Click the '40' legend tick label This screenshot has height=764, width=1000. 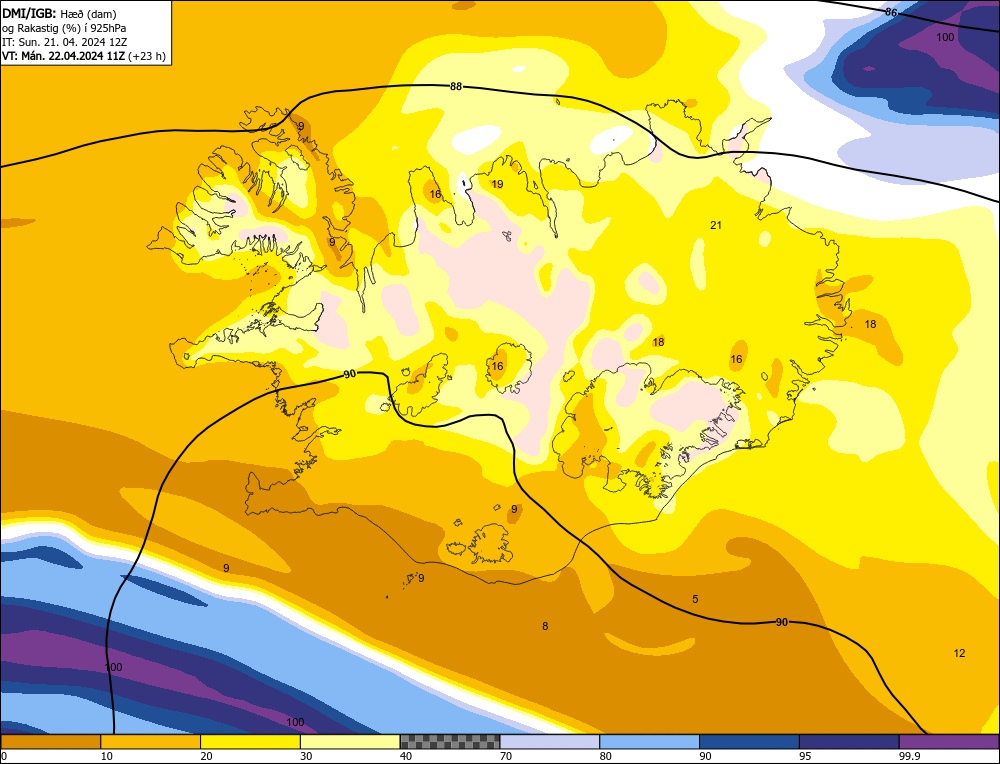point(406,756)
